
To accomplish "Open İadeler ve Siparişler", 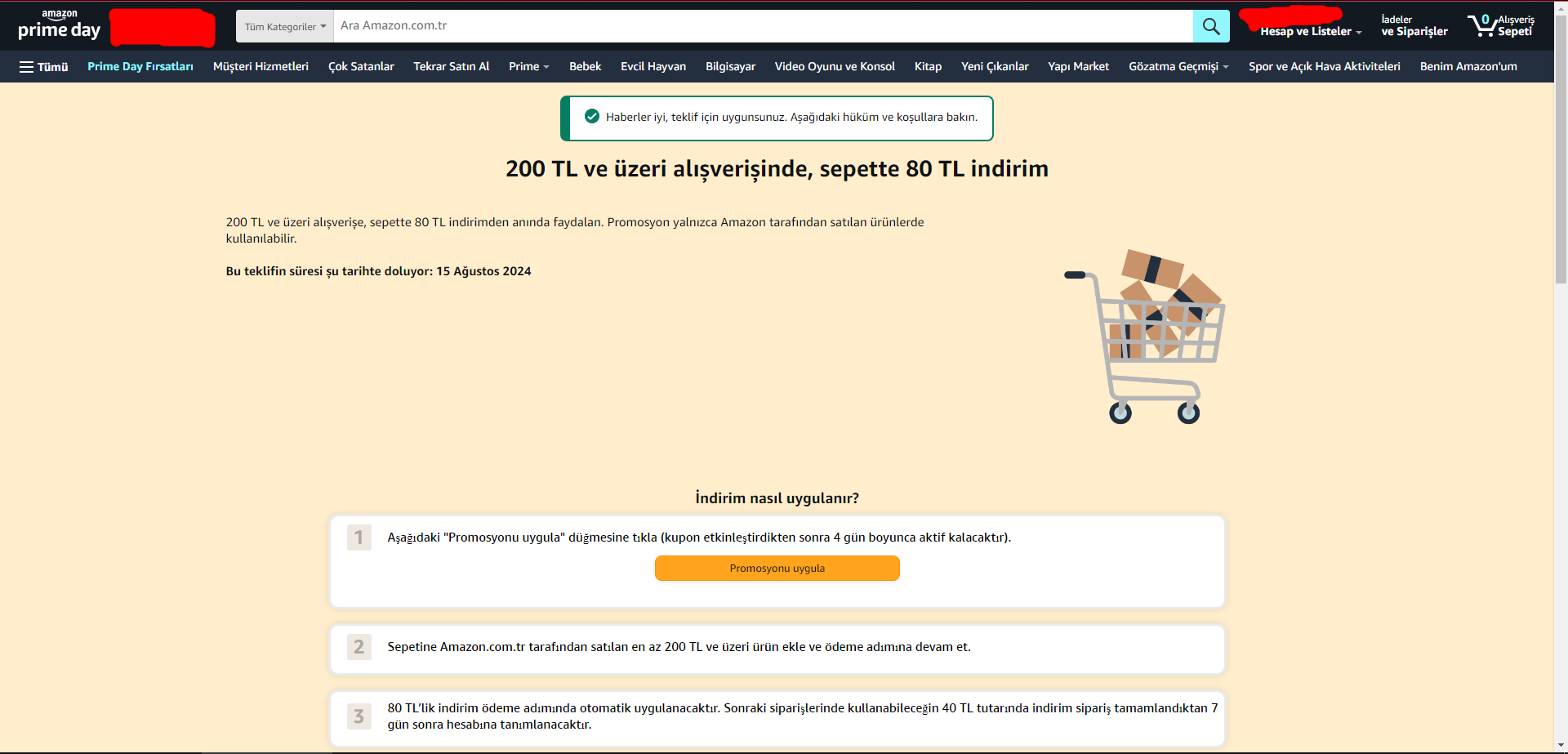I will point(1414,26).
